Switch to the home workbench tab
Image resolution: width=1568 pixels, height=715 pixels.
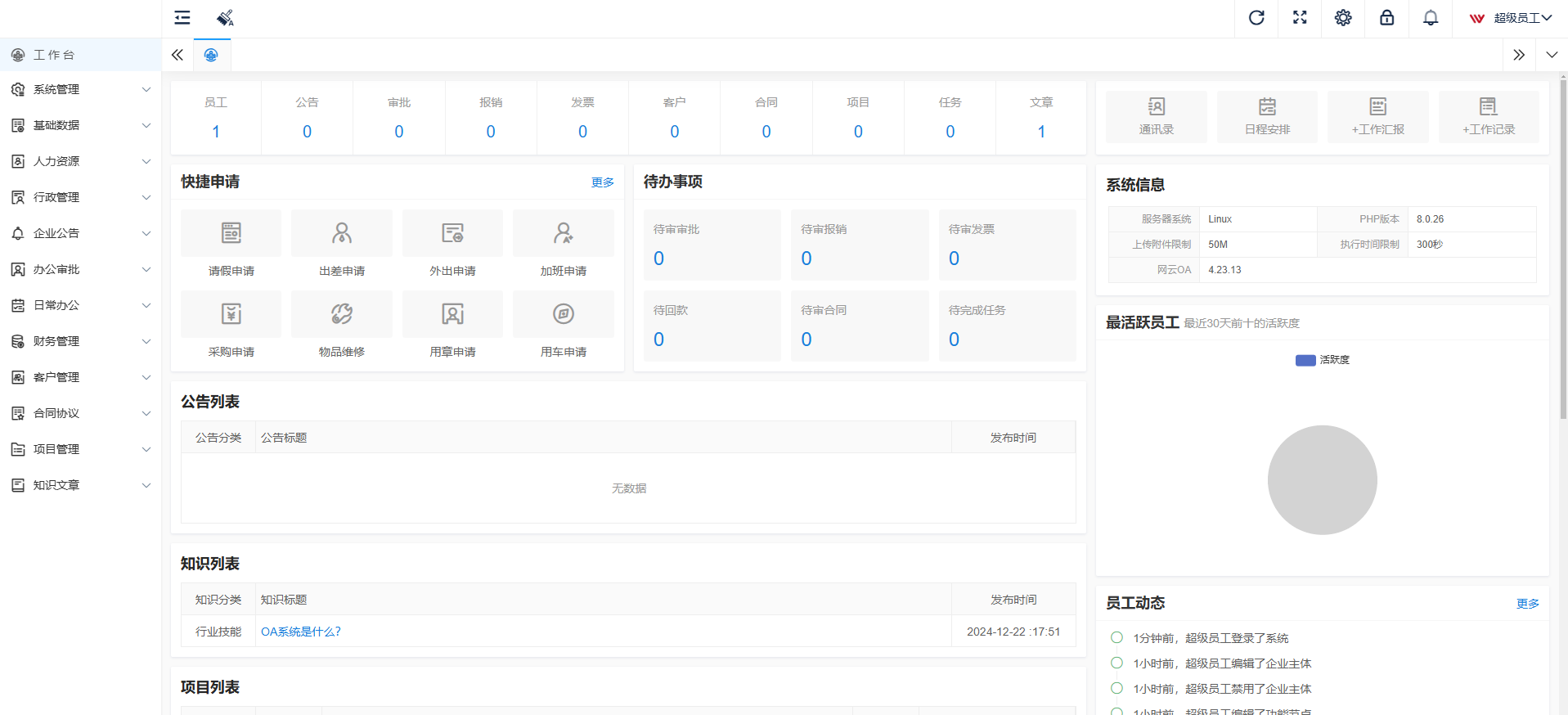211,55
